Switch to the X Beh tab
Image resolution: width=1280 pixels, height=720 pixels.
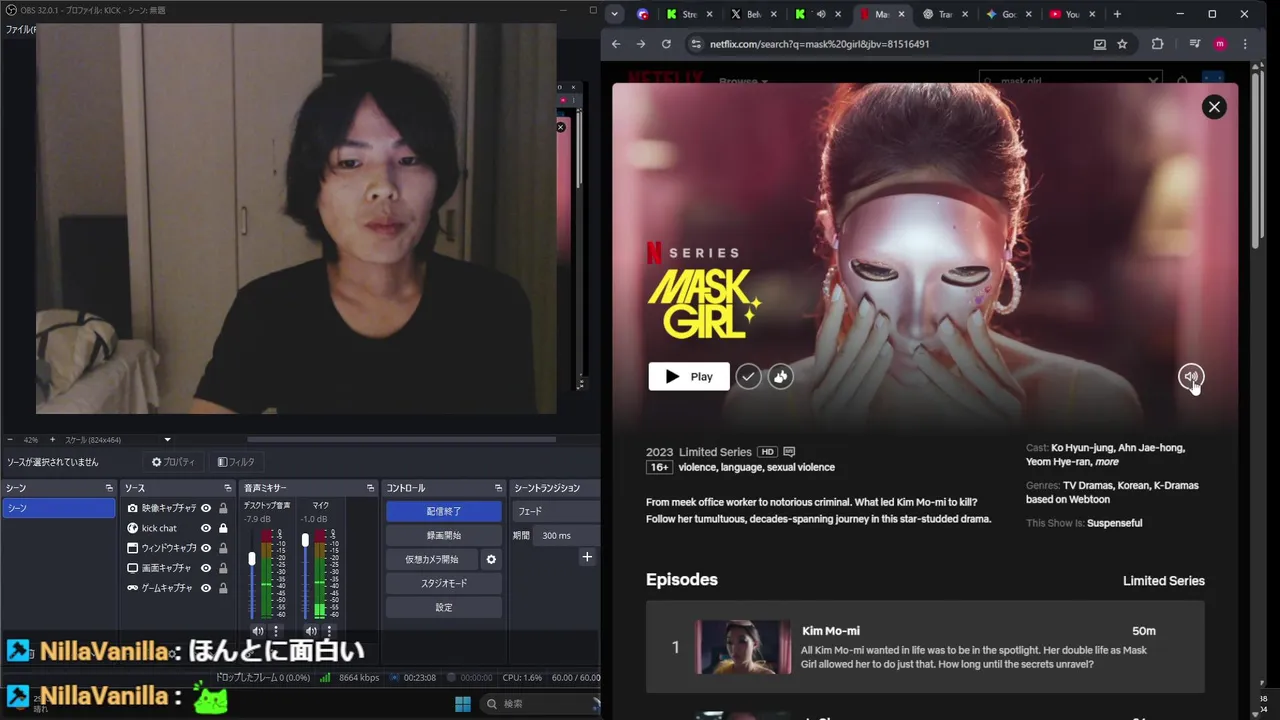coord(752,14)
